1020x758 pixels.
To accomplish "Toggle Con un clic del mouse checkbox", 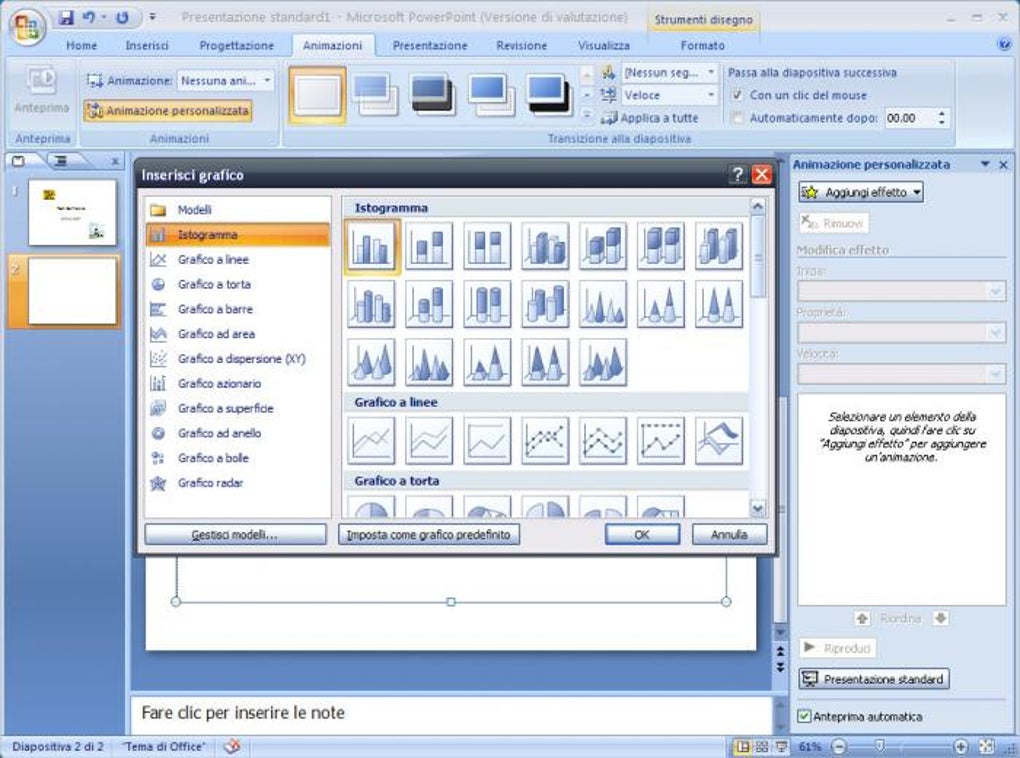I will pyautogui.click(x=737, y=95).
